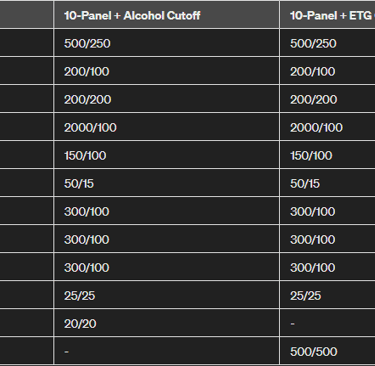Viewport: 375px width, 366px height.
Task: Select the 200/200 cell under the ETG column
Action: point(328,99)
